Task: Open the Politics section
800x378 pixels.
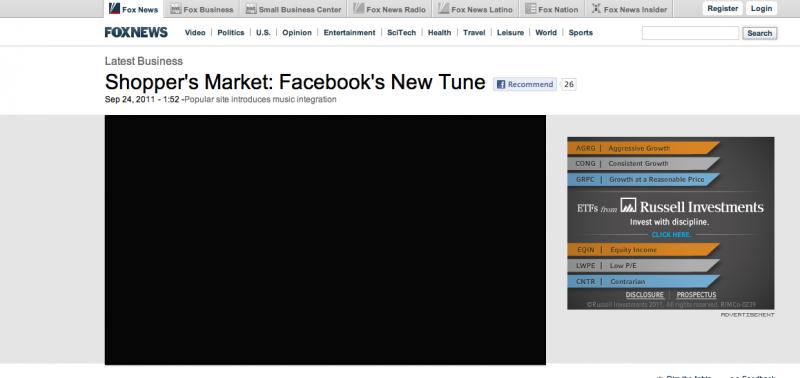Action: click(x=231, y=33)
